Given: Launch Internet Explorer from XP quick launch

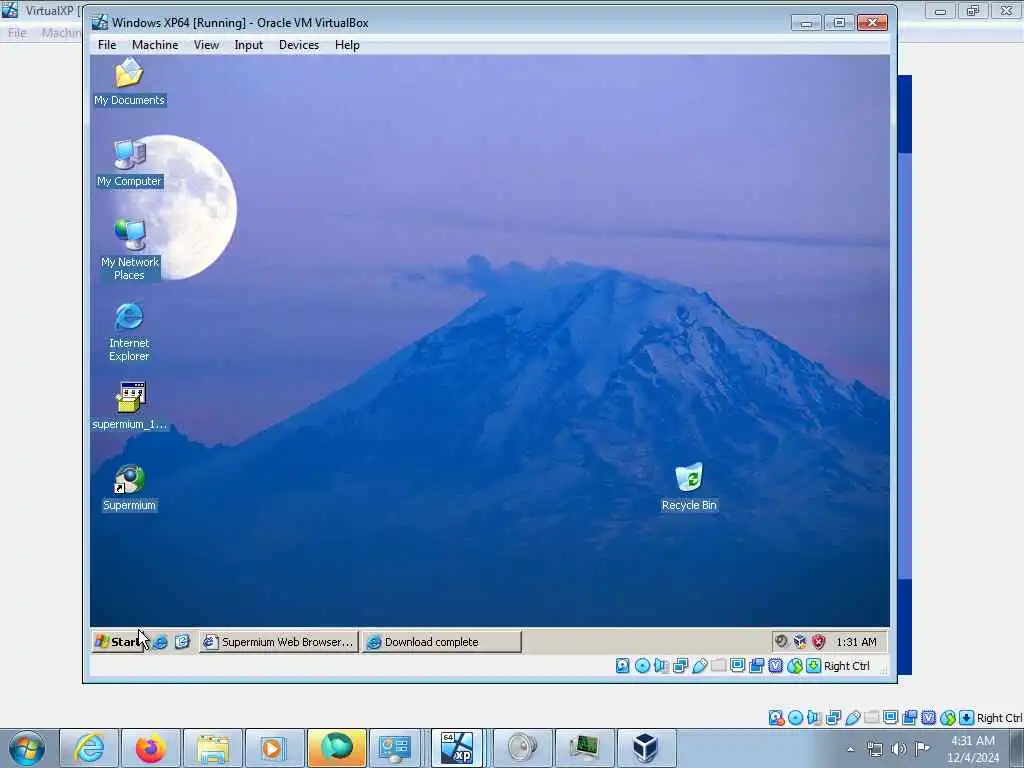Looking at the screenshot, I should 160,642.
